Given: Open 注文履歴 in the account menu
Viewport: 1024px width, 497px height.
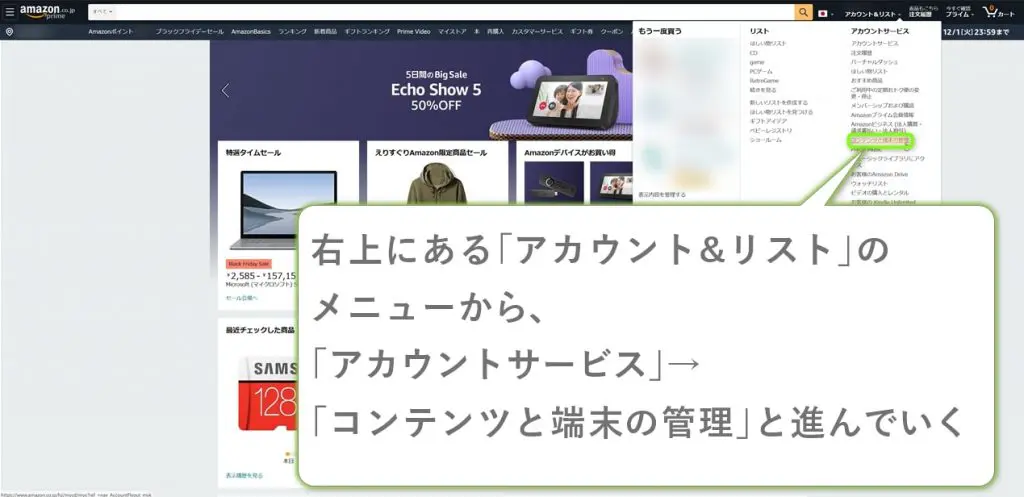Looking at the screenshot, I should 861,53.
